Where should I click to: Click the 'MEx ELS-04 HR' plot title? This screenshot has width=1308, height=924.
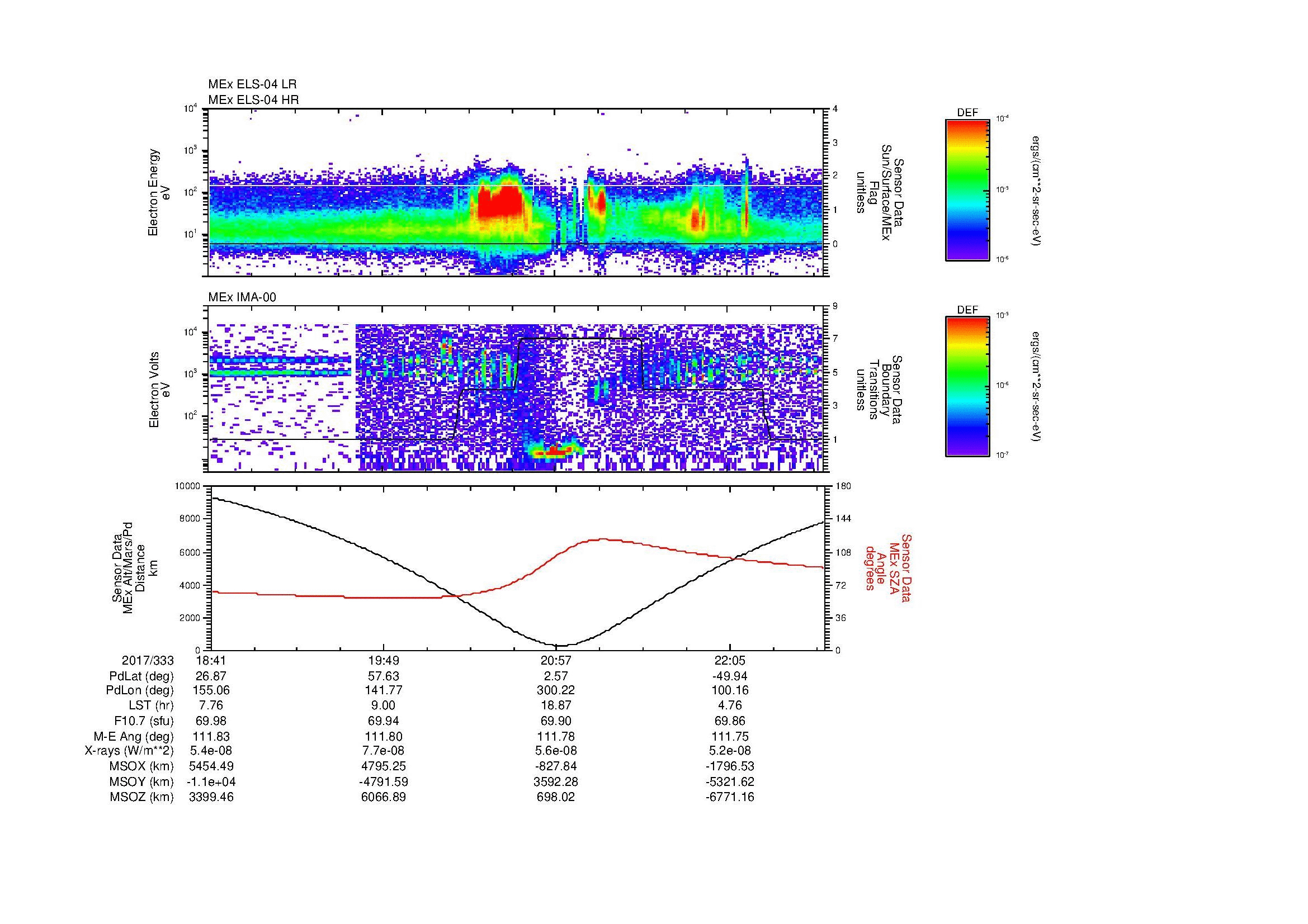(253, 100)
